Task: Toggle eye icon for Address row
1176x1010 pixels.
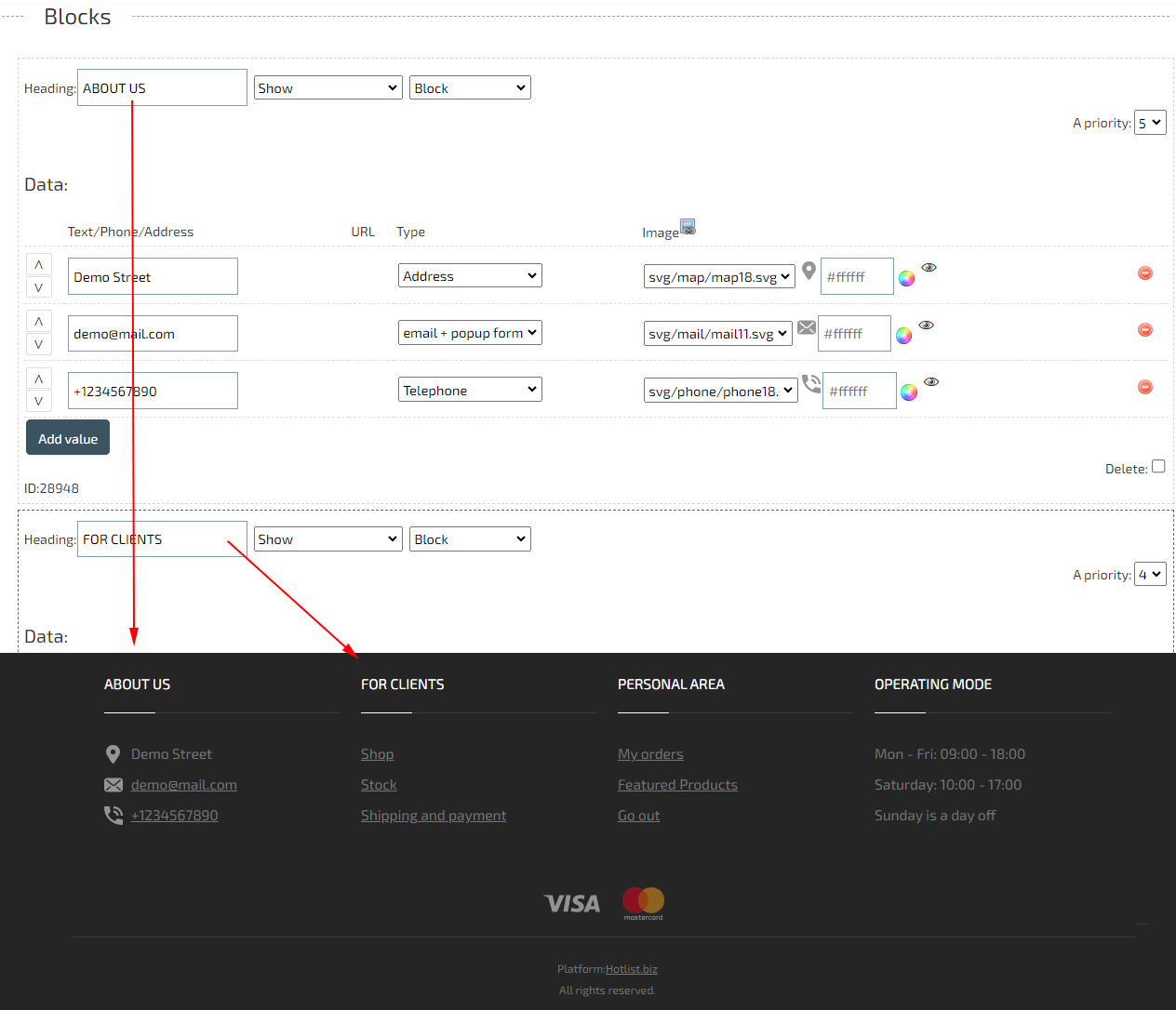Action: (929, 268)
